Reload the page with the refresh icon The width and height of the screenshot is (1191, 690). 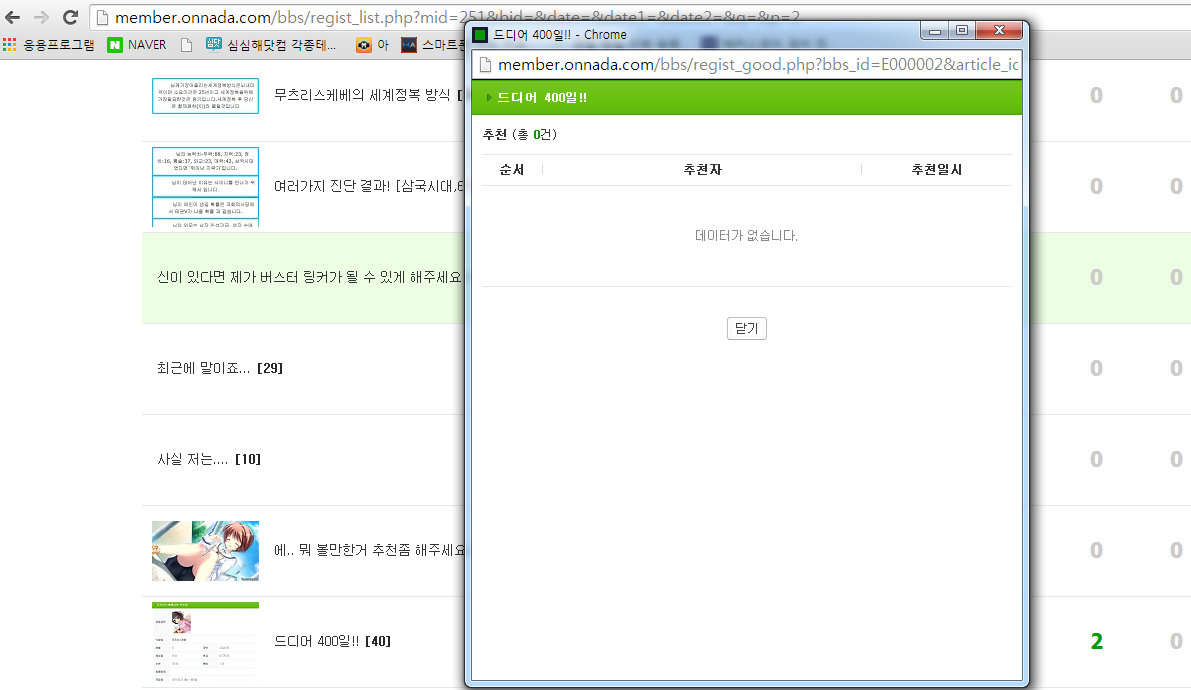pyautogui.click(x=70, y=17)
